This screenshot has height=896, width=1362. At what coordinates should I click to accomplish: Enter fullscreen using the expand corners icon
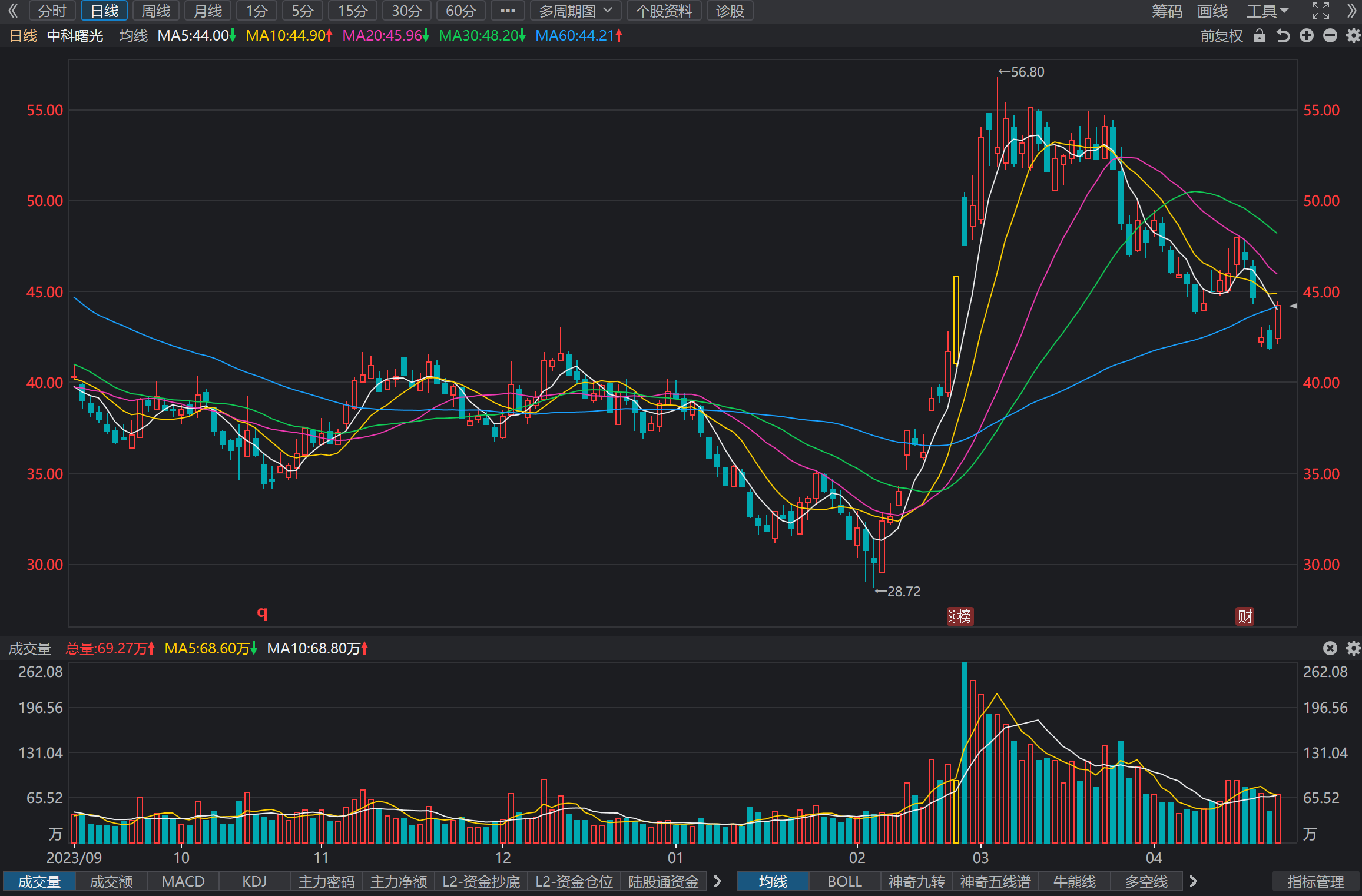pos(1321,11)
